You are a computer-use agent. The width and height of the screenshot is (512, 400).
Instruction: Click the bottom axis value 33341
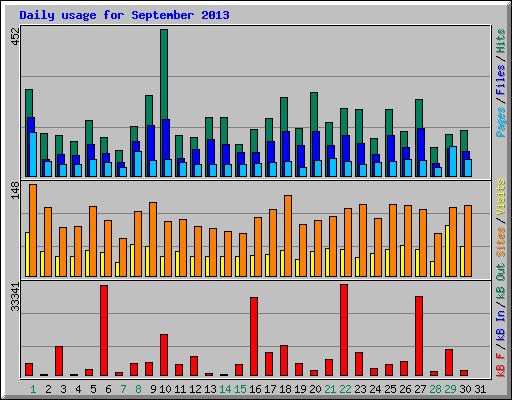(15, 297)
